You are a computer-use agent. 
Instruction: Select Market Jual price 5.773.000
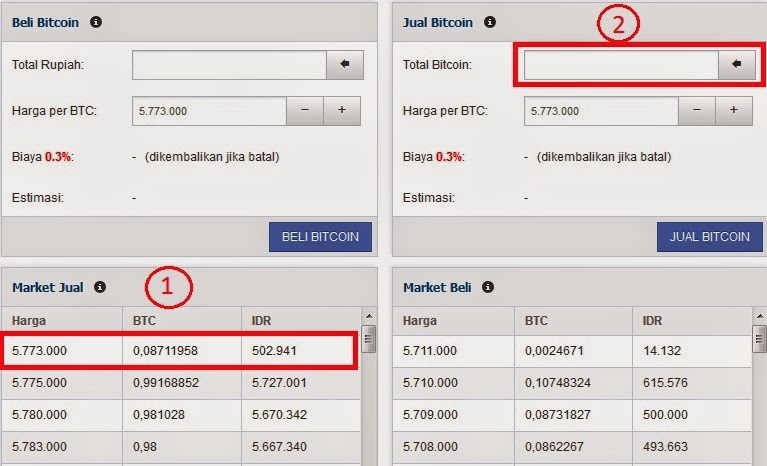tap(39, 351)
